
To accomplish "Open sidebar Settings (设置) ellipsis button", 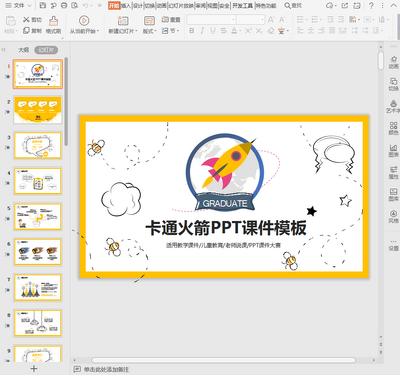I will tap(393, 244).
